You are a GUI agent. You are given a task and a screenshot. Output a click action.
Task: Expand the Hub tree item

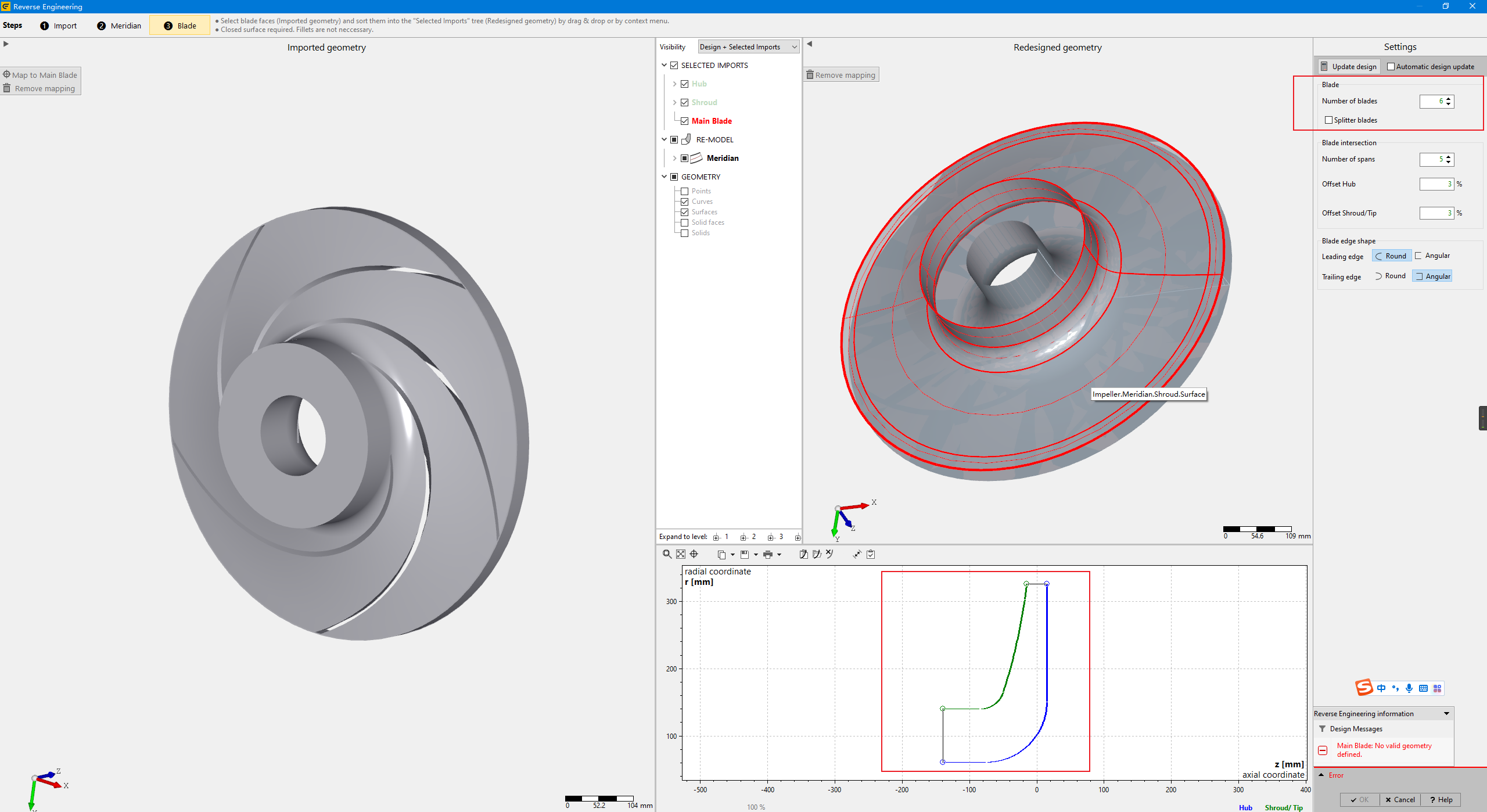674,84
